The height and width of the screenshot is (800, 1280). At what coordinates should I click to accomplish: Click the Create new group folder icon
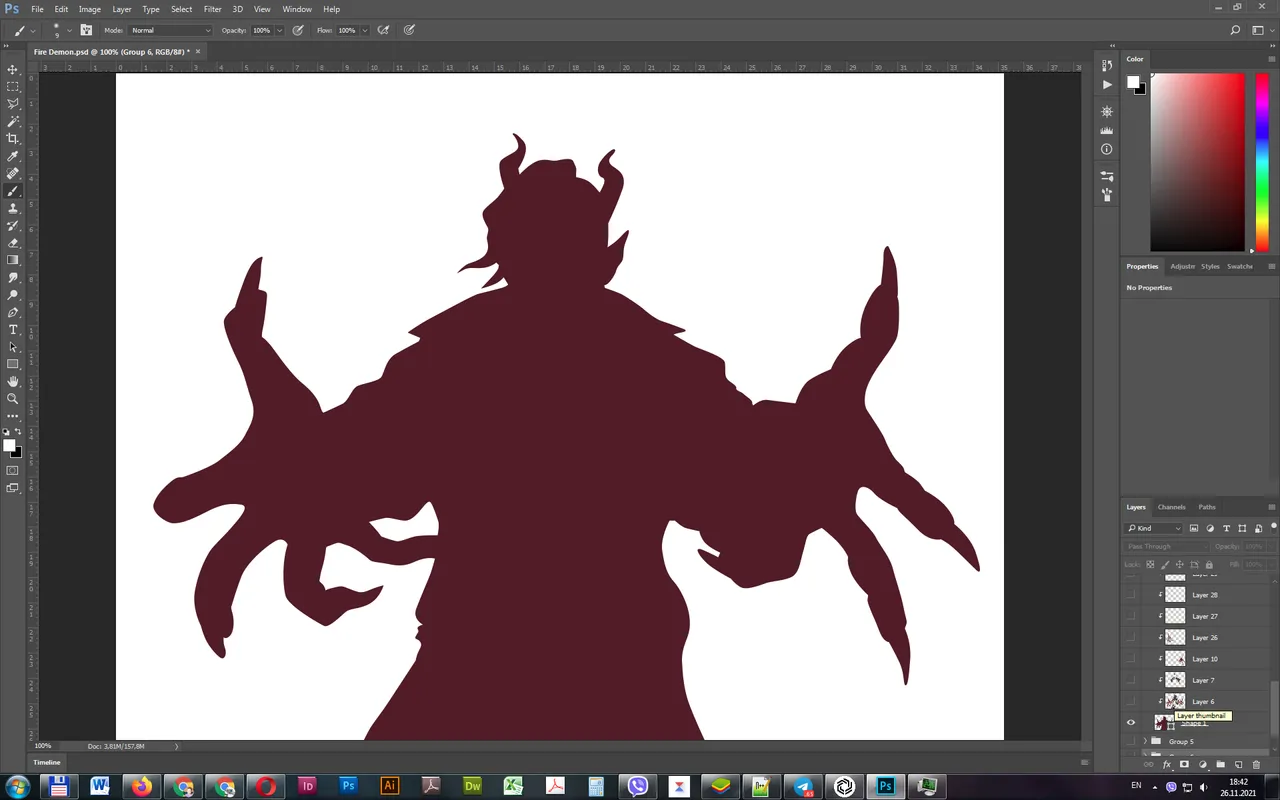point(1220,765)
